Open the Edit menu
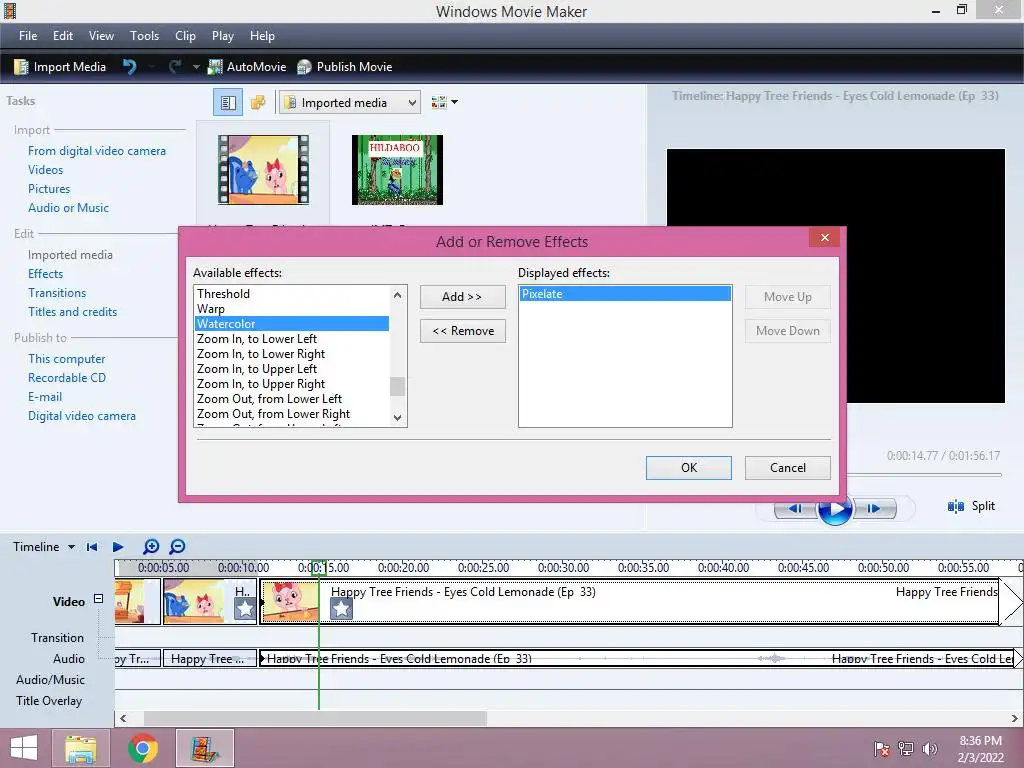The width and height of the screenshot is (1024, 768). point(63,36)
